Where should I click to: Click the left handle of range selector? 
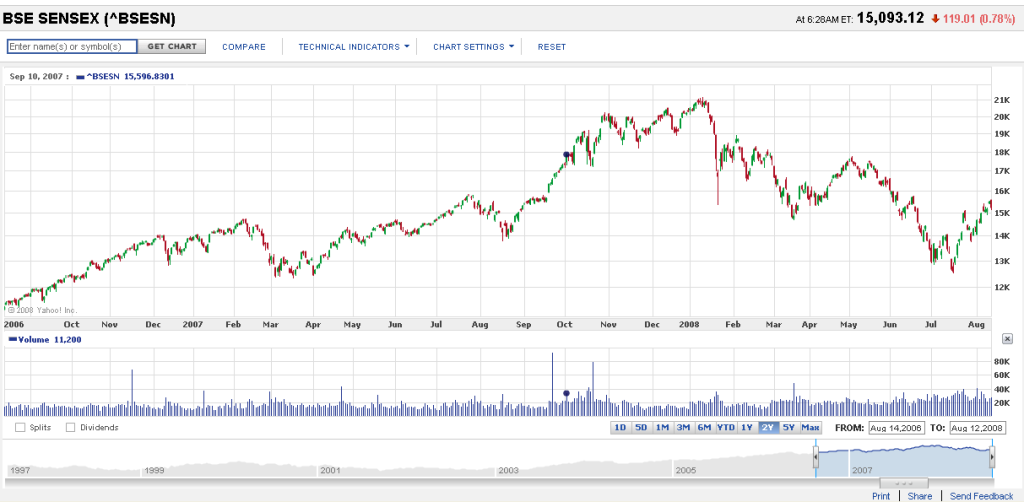(816, 458)
